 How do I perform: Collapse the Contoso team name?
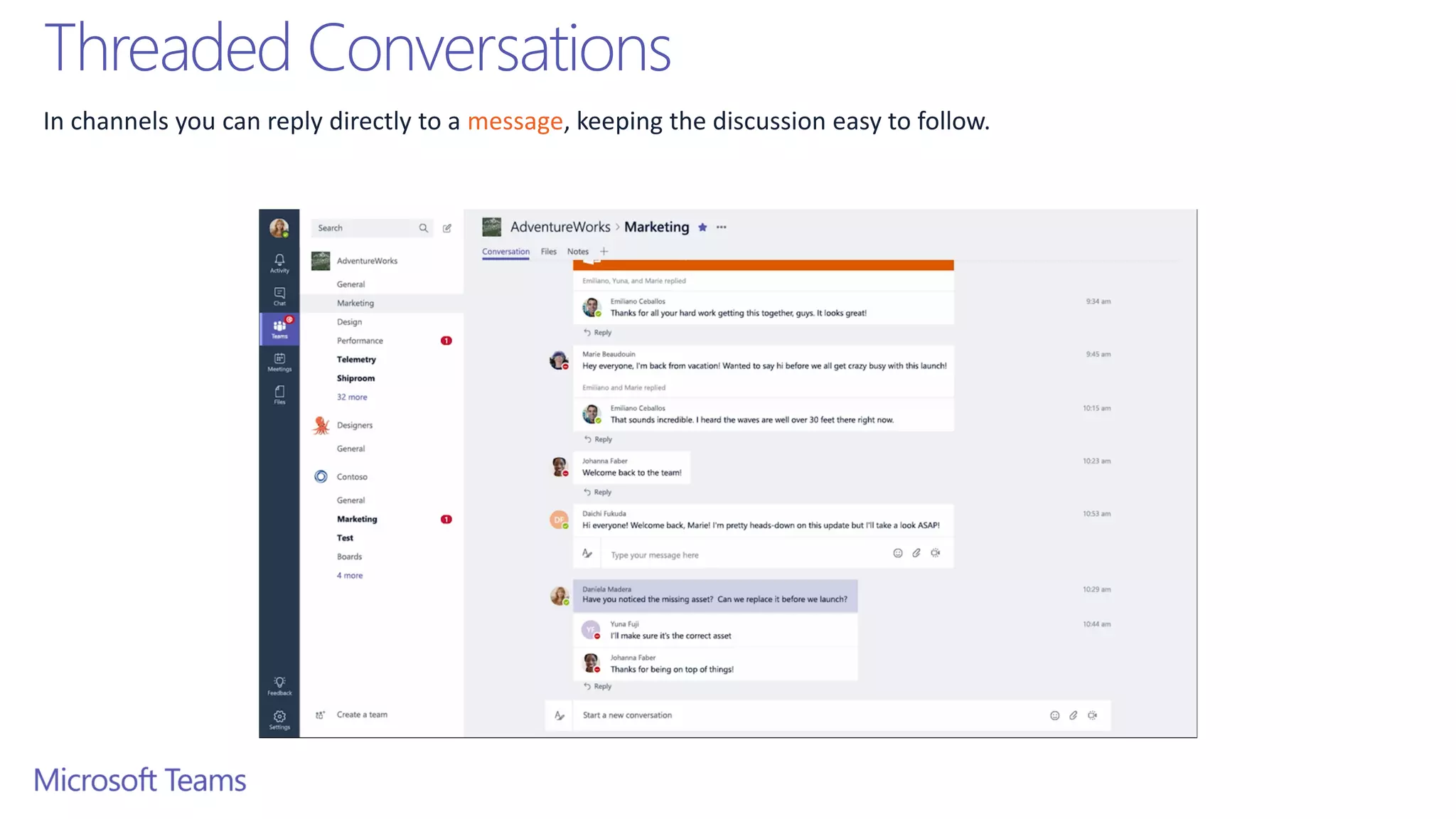pos(352,477)
